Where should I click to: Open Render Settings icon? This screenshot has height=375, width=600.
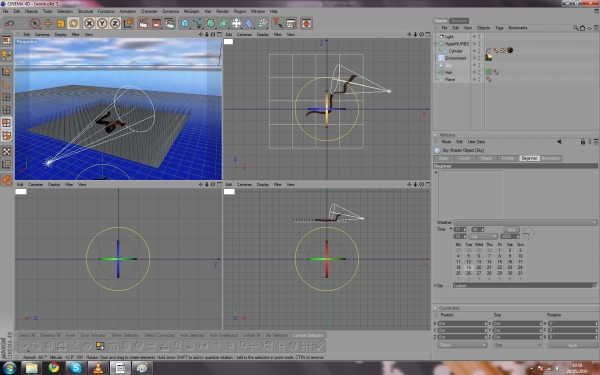point(169,23)
